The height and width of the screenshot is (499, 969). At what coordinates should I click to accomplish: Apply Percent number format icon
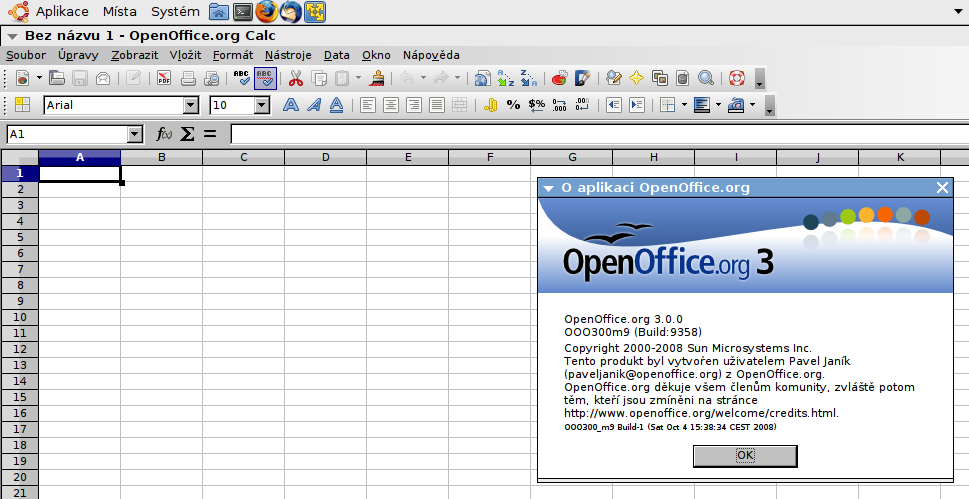click(x=514, y=105)
